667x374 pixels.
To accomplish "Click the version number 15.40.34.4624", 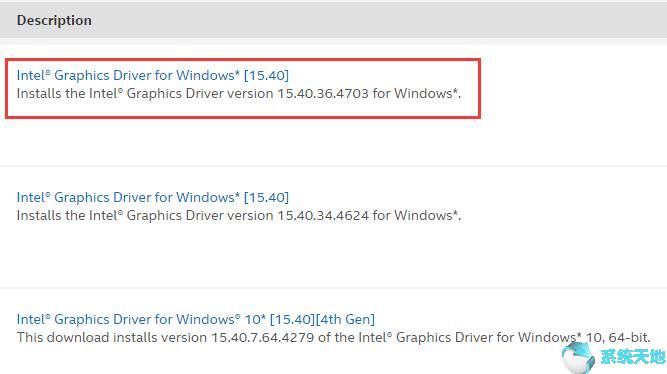I will (x=323, y=216).
